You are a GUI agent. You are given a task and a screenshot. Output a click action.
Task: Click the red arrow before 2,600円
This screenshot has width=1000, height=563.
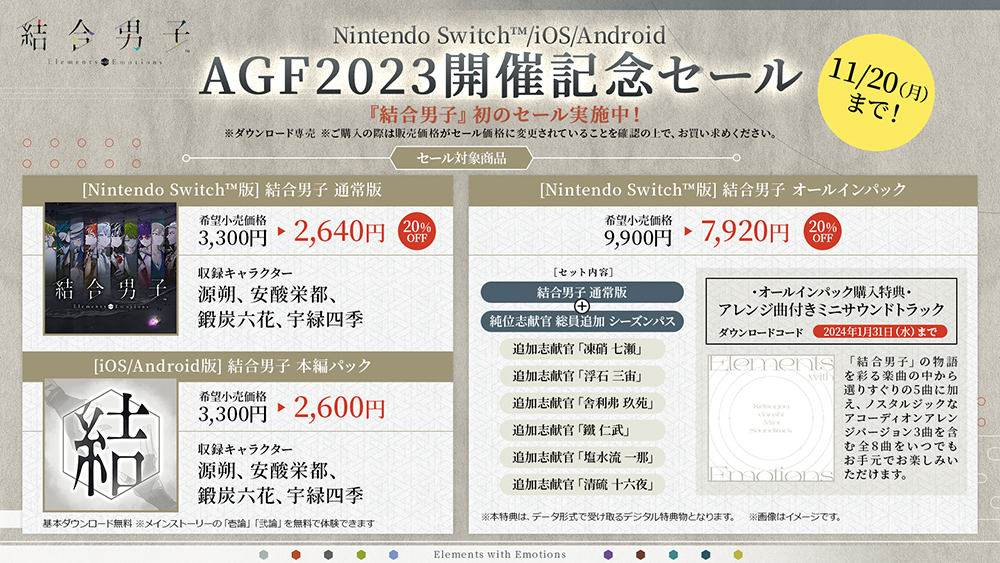pos(282,407)
